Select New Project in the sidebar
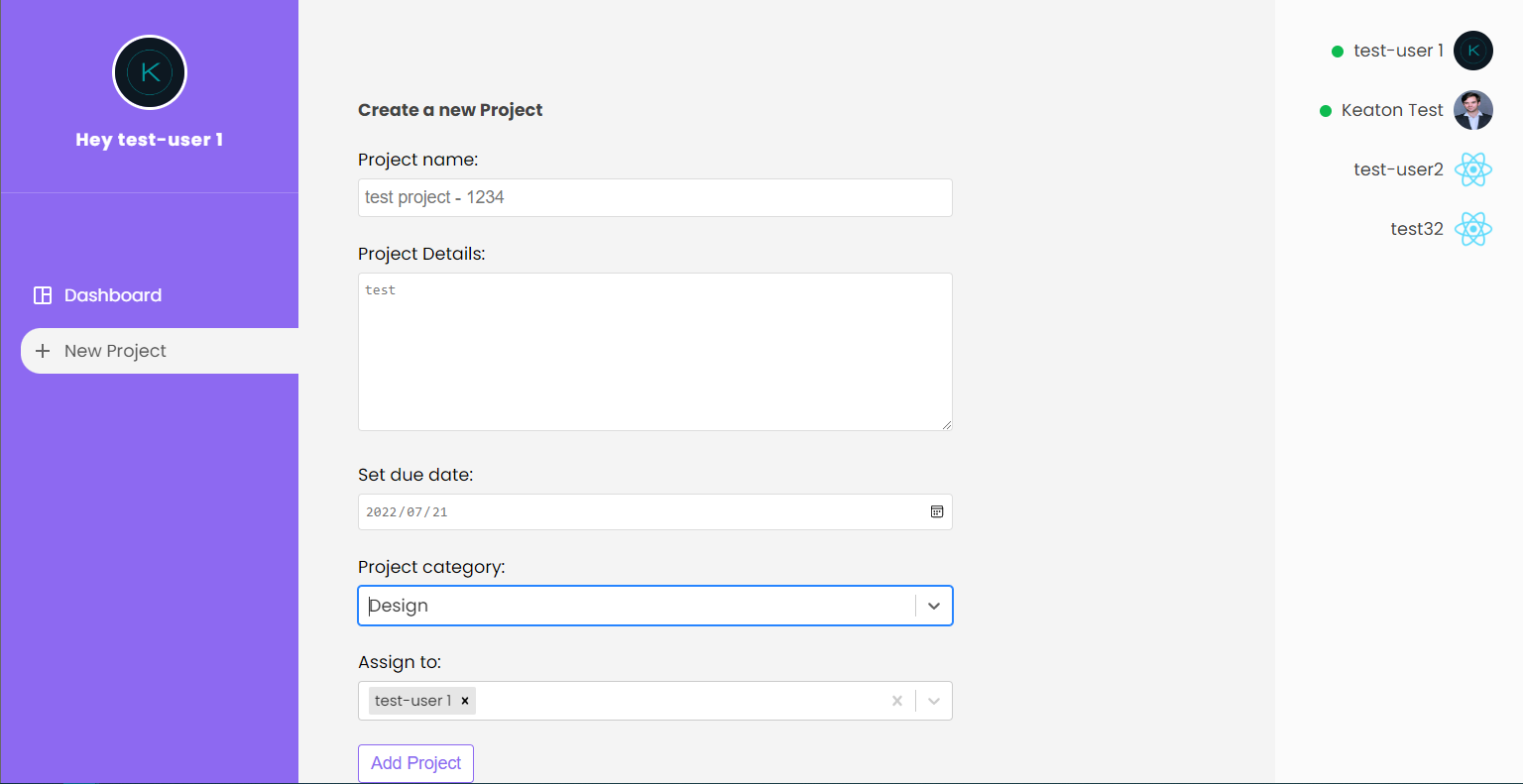This screenshot has width=1523, height=784. click(x=114, y=350)
